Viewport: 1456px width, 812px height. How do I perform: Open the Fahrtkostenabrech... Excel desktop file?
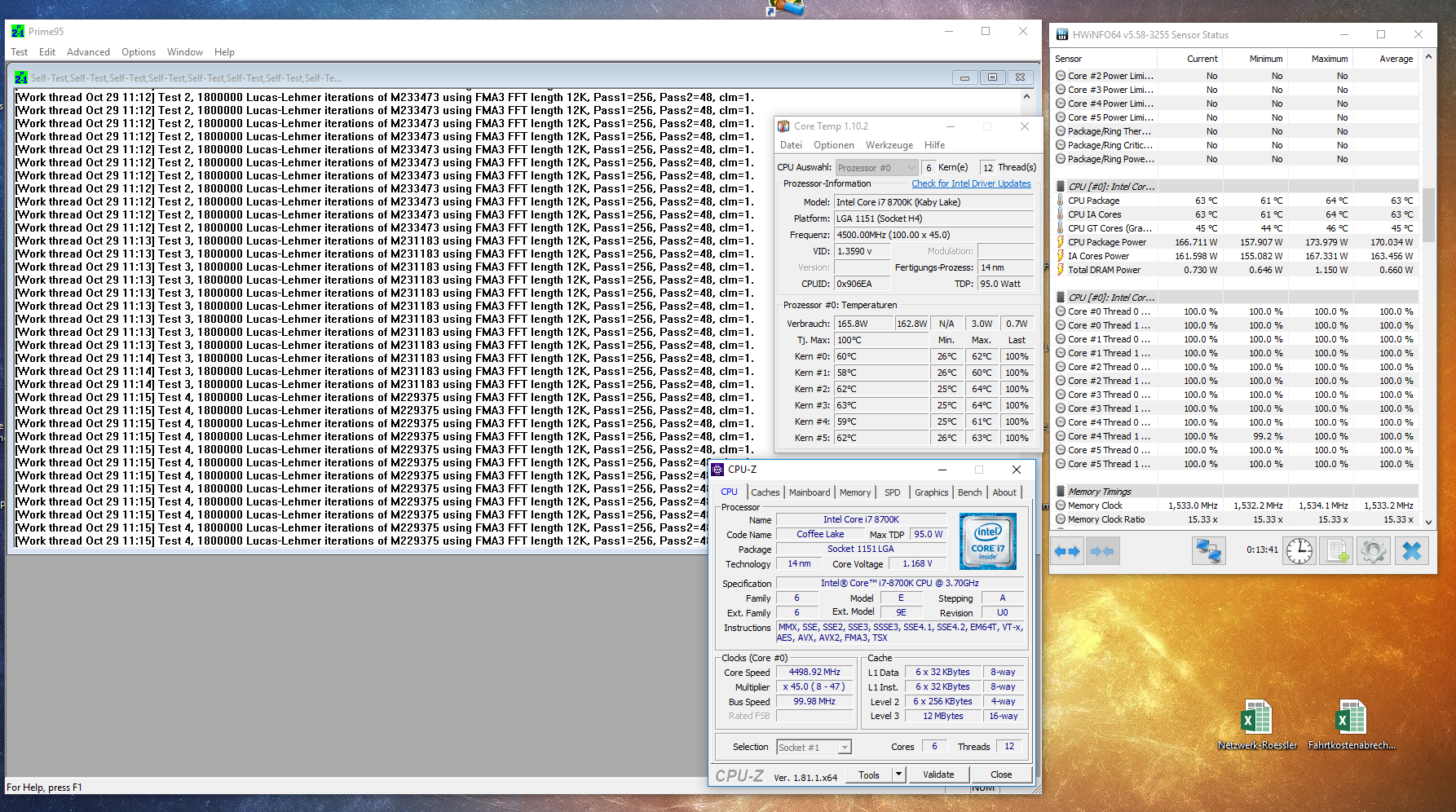click(1351, 724)
